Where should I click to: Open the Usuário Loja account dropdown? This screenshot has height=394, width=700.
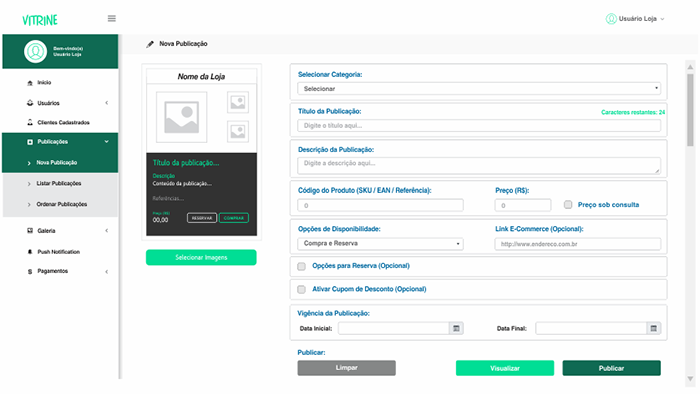click(x=635, y=19)
